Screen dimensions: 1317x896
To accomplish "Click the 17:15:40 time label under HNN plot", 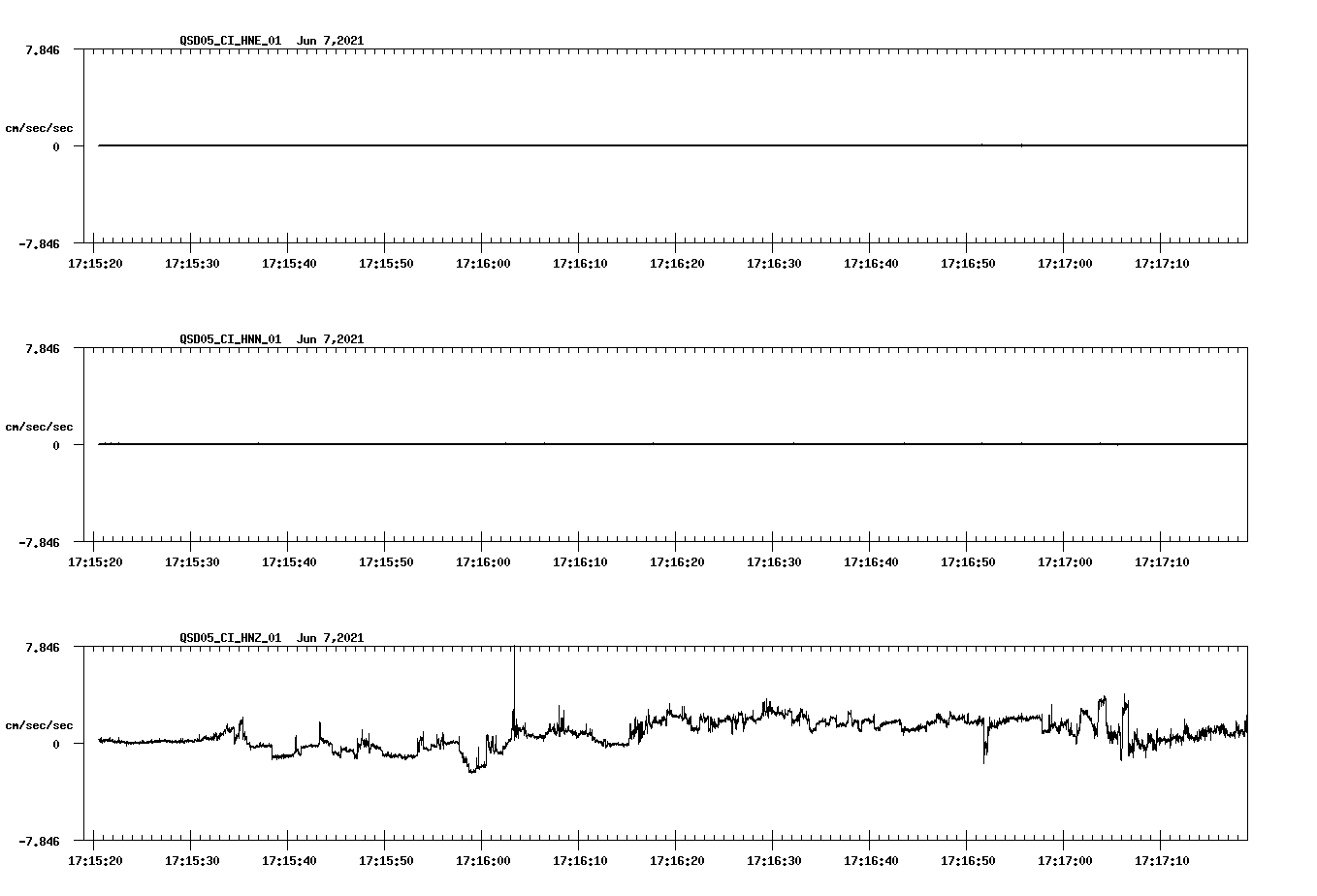I will [x=289, y=562].
